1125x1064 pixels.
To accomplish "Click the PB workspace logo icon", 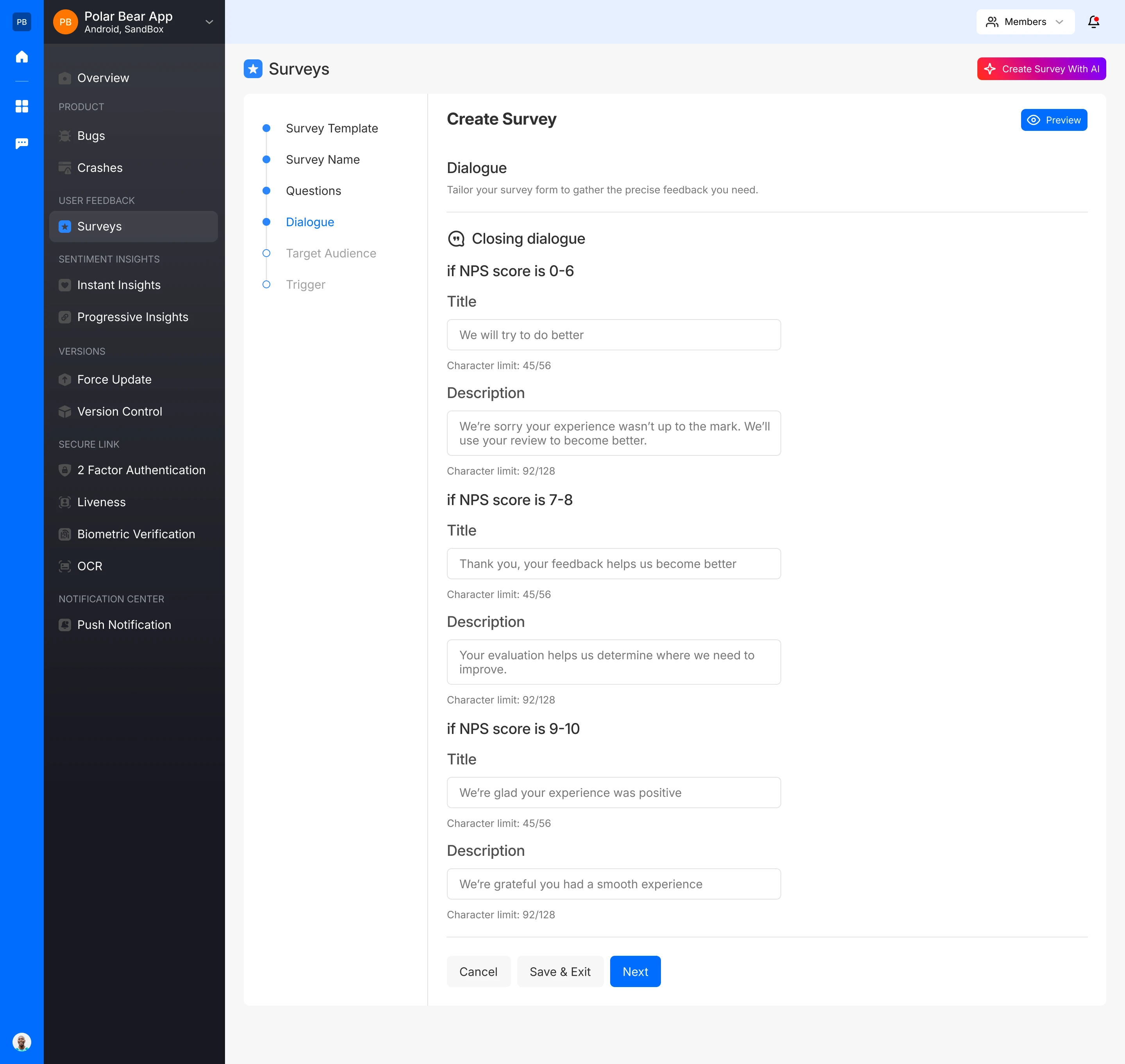I will point(21,21).
